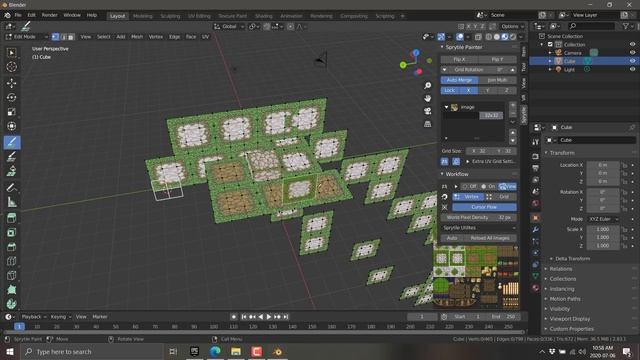Click the viewport pan hand icon

pyautogui.click(x=427, y=98)
